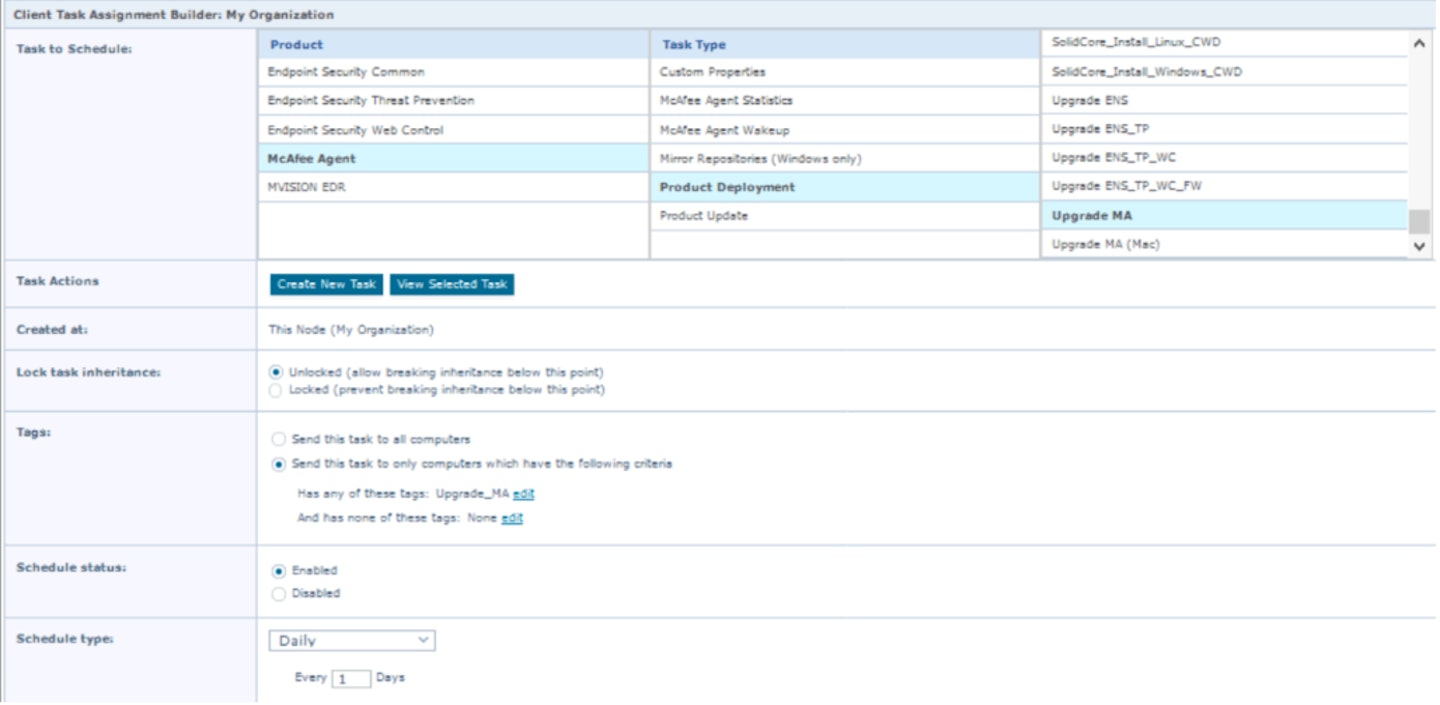This screenshot has width=1440, height=705.
Task: Click the task list scroll down arrow
Action: click(1419, 246)
